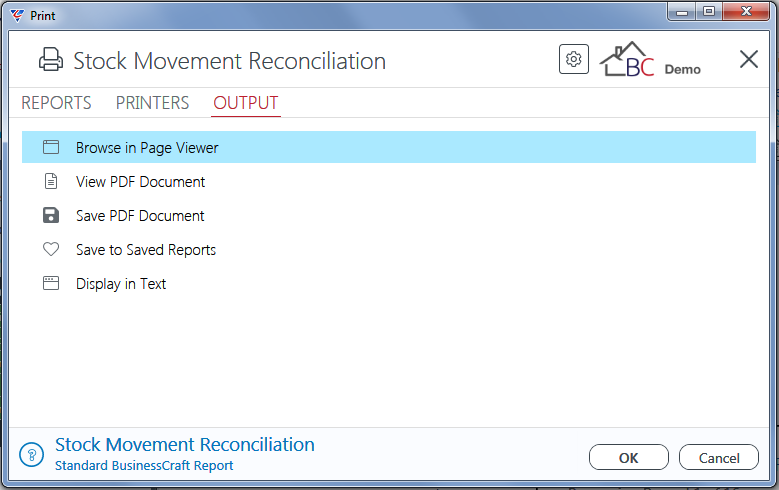The width and height of the screenshot is (779, 490).
Task: Open the settings gear icon
Action: tap(574, 59)
